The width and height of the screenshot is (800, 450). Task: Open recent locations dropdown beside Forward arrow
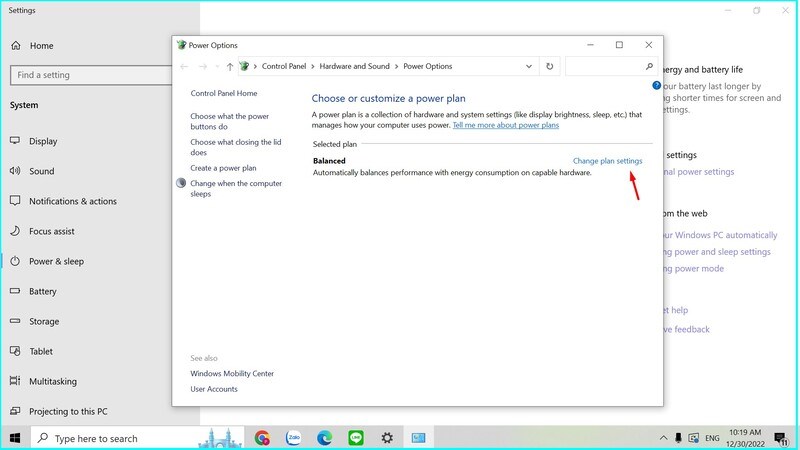click(x=217, y=66)
